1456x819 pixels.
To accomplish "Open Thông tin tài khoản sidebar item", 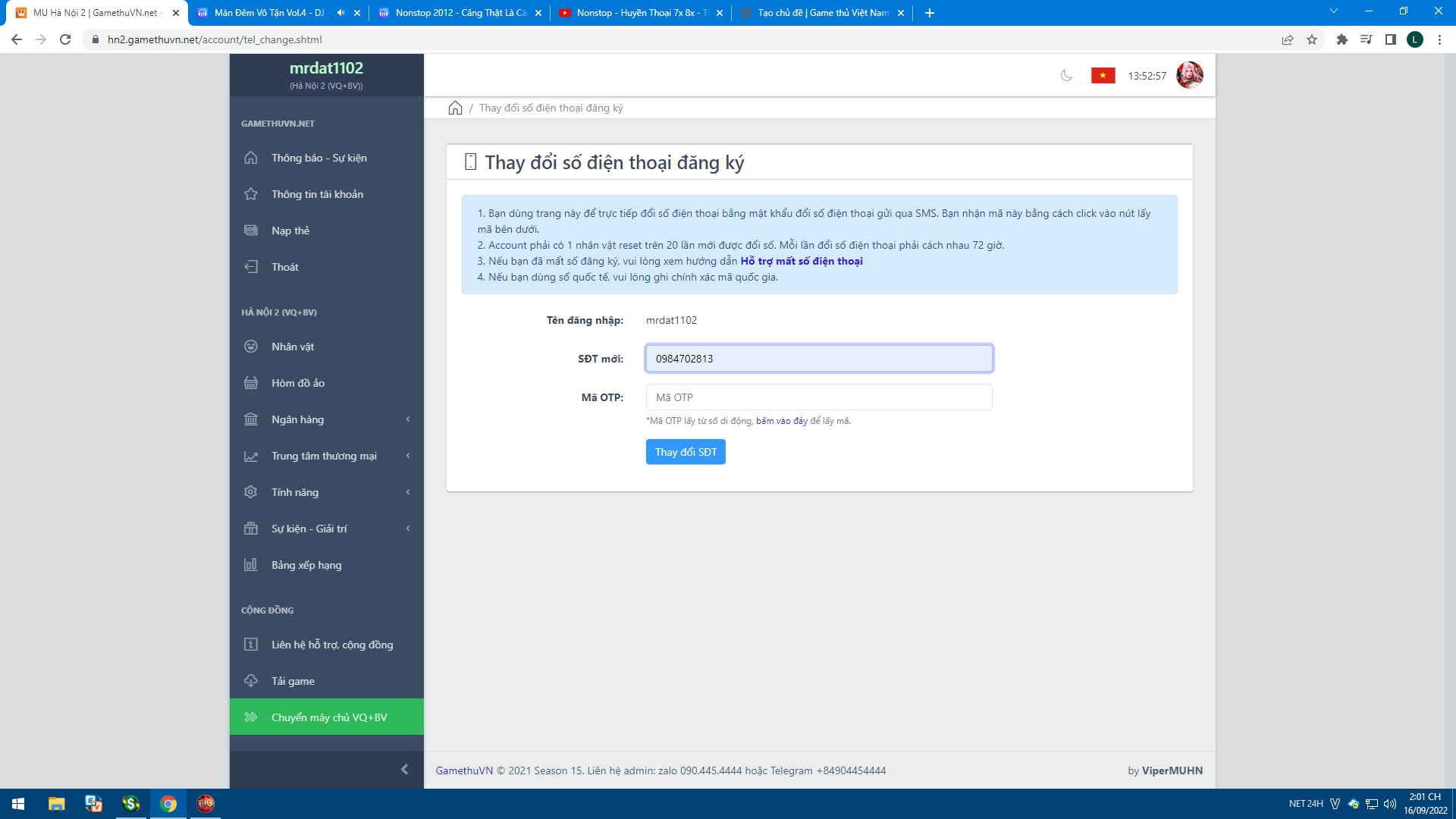I will coord(317,194).
